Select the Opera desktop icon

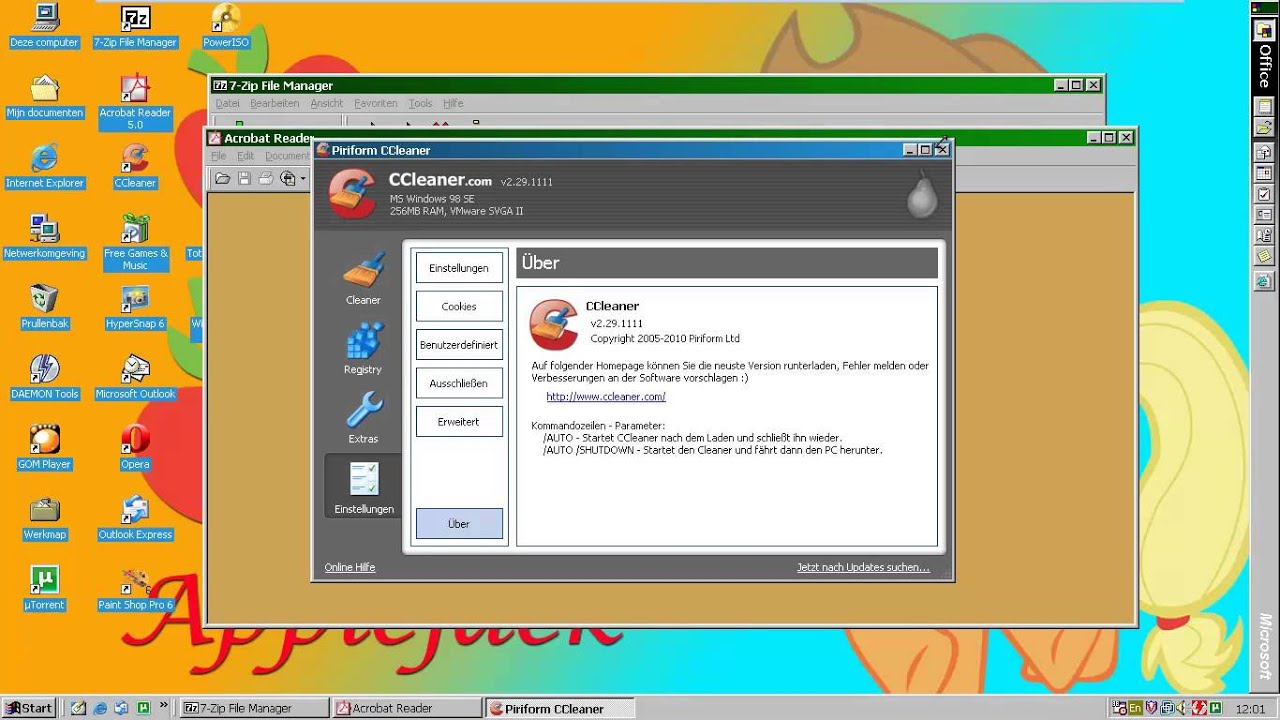point(135,448)
